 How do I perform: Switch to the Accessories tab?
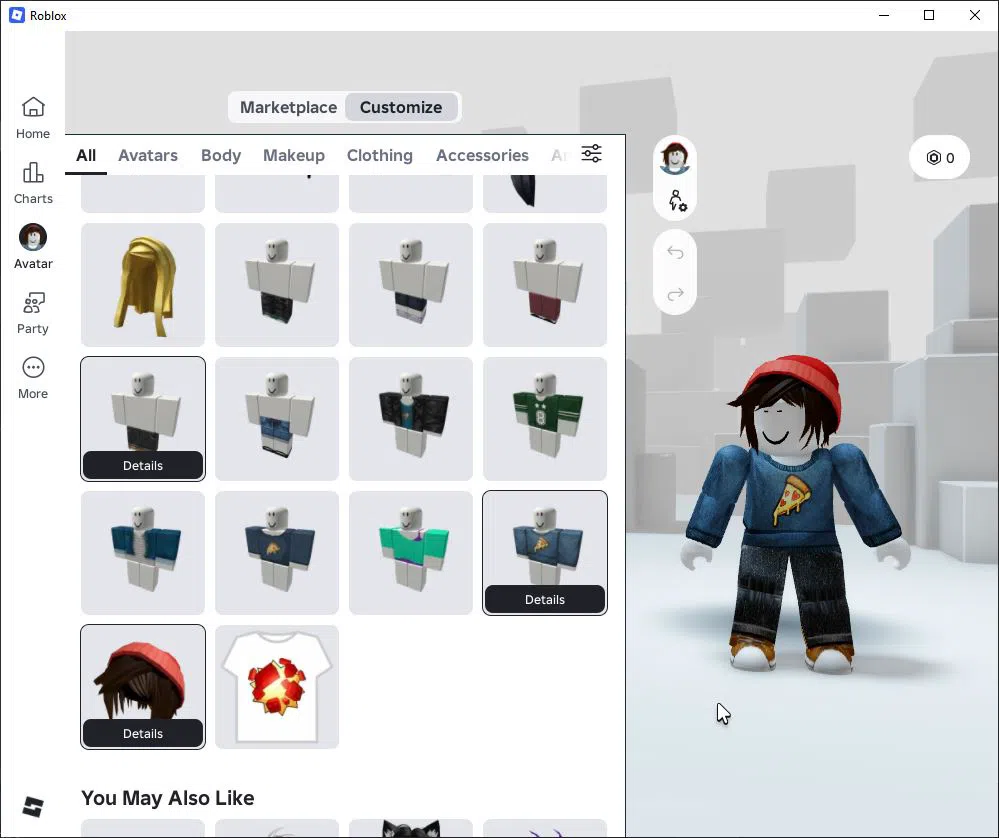click(482, 155)
